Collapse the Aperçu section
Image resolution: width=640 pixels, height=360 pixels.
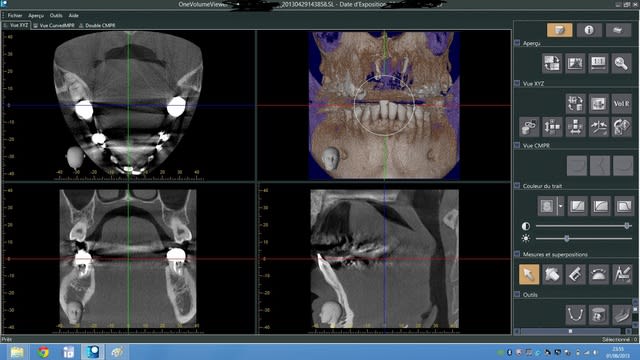pos(517,43)
